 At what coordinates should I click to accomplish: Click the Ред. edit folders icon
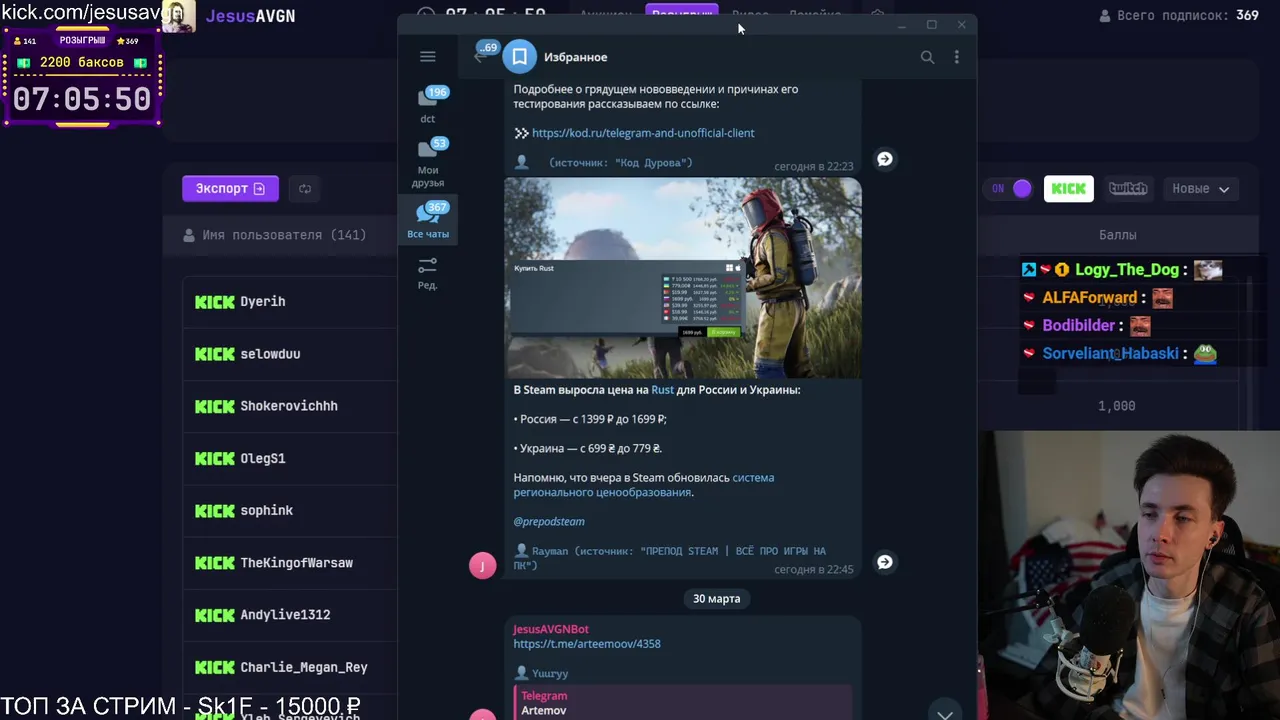428,272
